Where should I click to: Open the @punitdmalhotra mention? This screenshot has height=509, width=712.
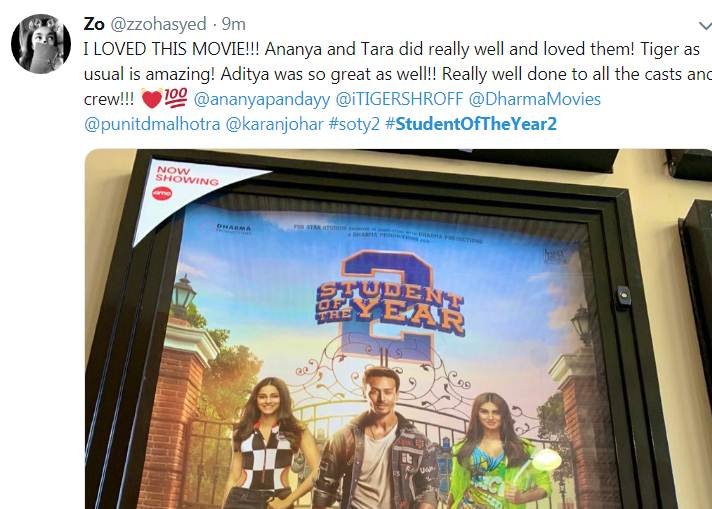[x=152, y=124]
